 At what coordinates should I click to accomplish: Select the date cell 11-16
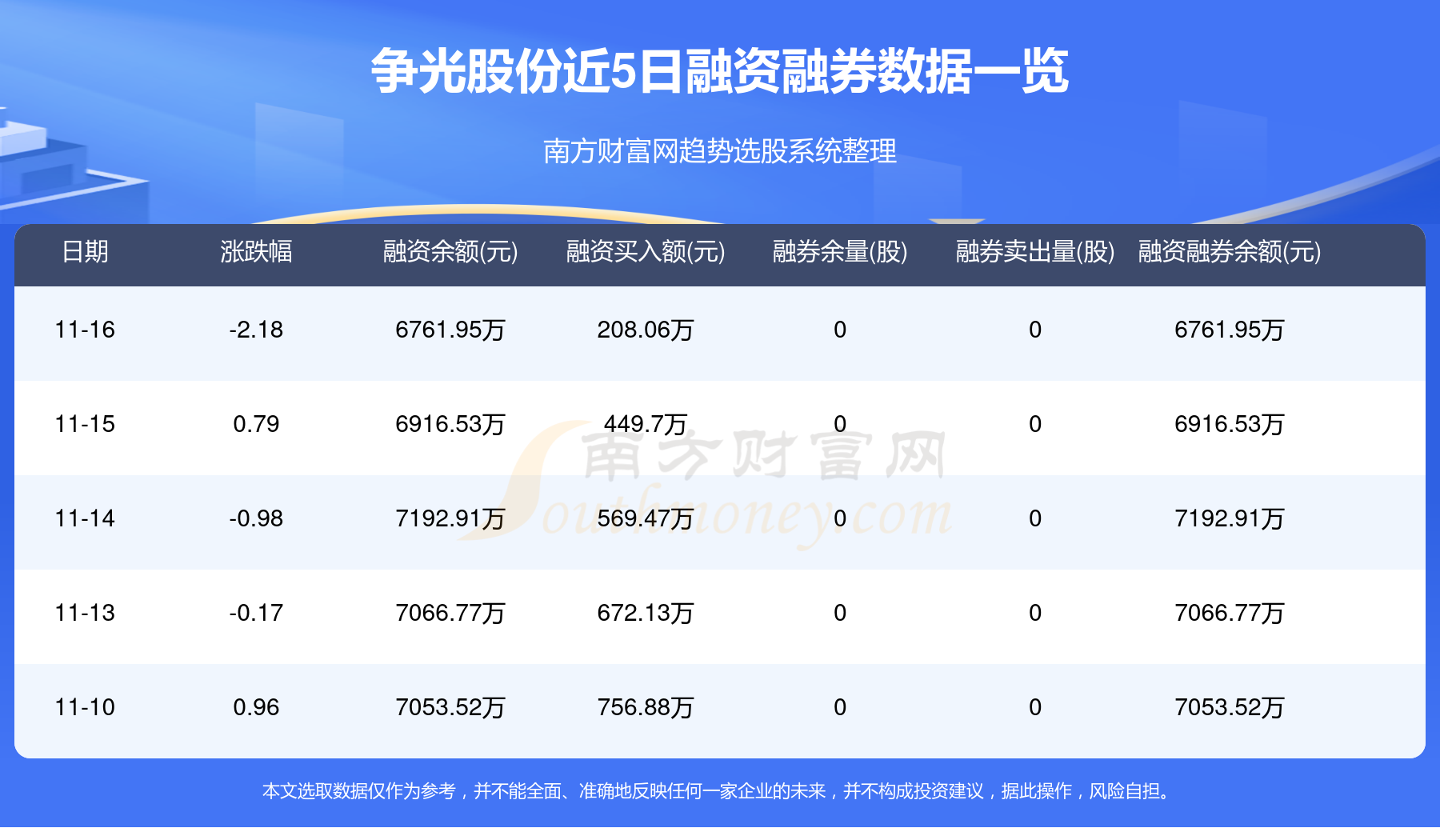(85, 330)
